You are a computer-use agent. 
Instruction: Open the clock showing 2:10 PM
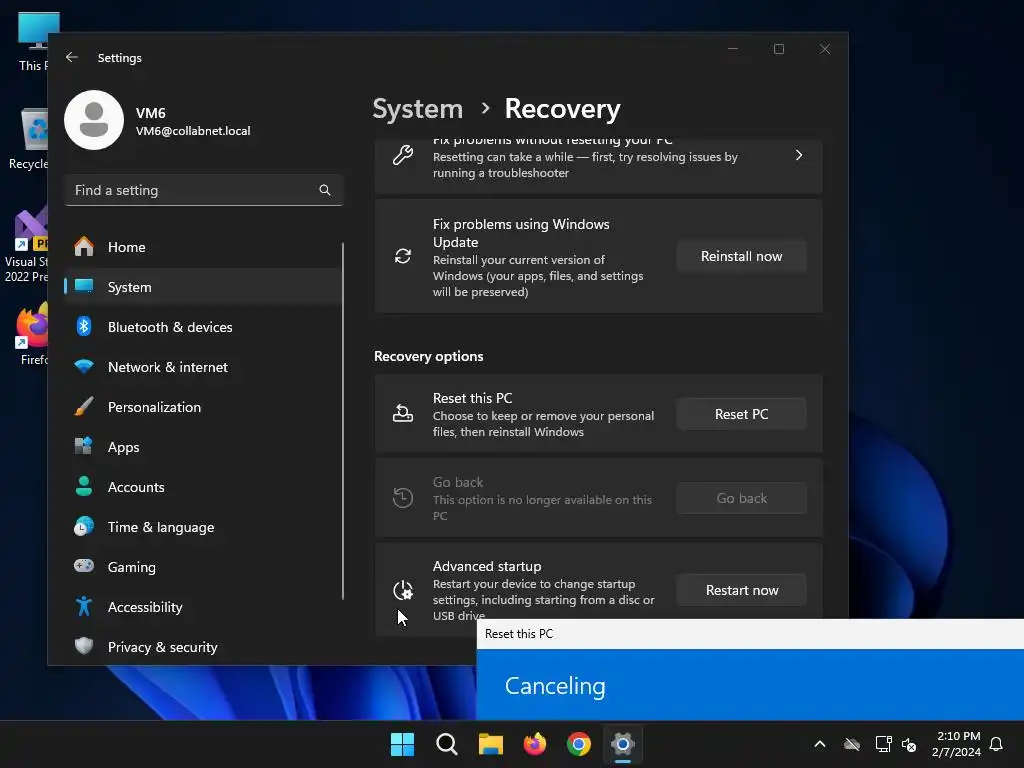tap(957, 744)
